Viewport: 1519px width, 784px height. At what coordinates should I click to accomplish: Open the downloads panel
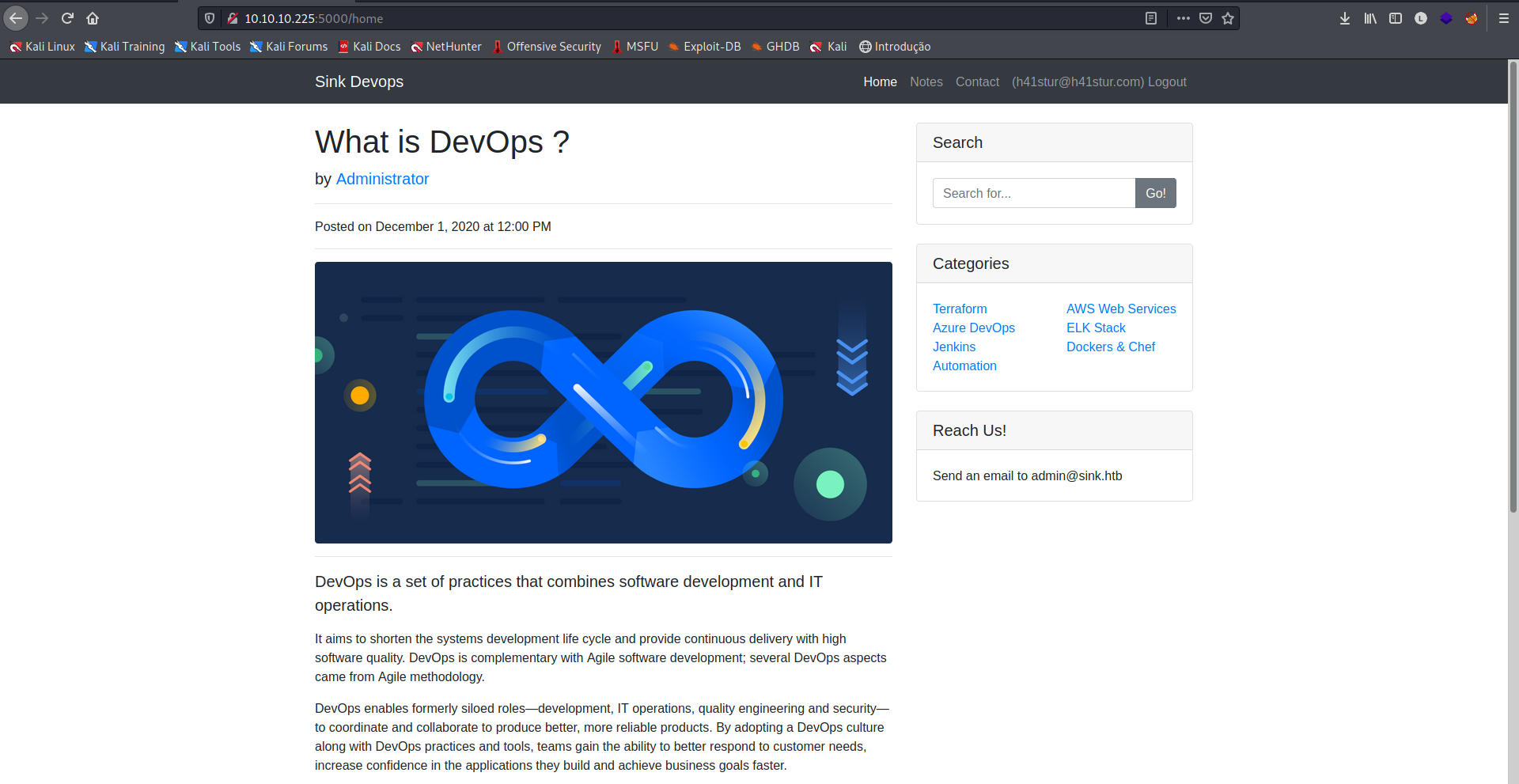[x=1345, y=18]
